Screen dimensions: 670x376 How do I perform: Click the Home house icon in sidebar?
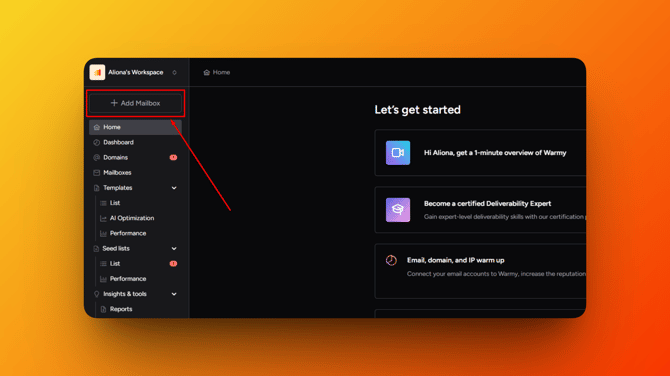click(x=97, y=127)
